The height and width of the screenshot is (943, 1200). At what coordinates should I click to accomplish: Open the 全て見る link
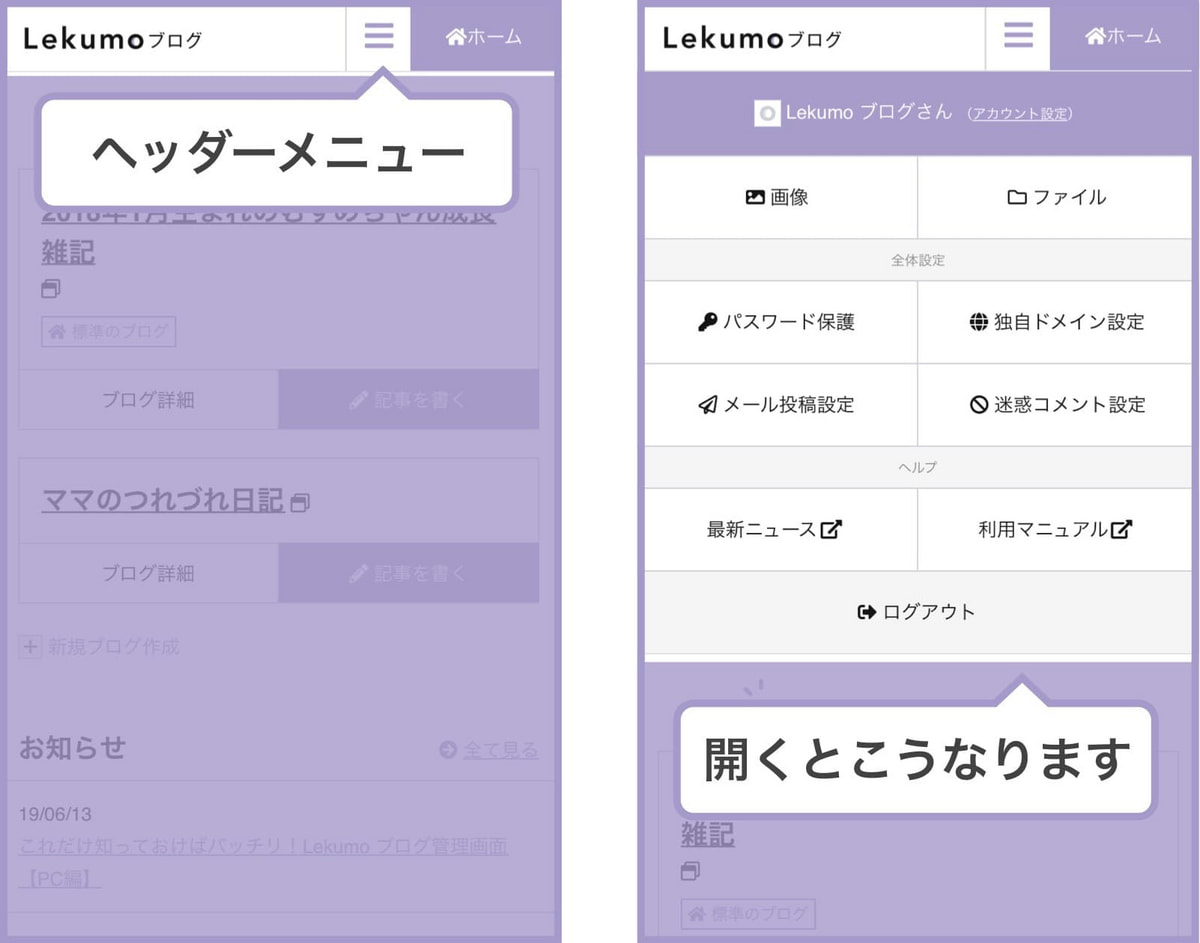coord(500,749)
